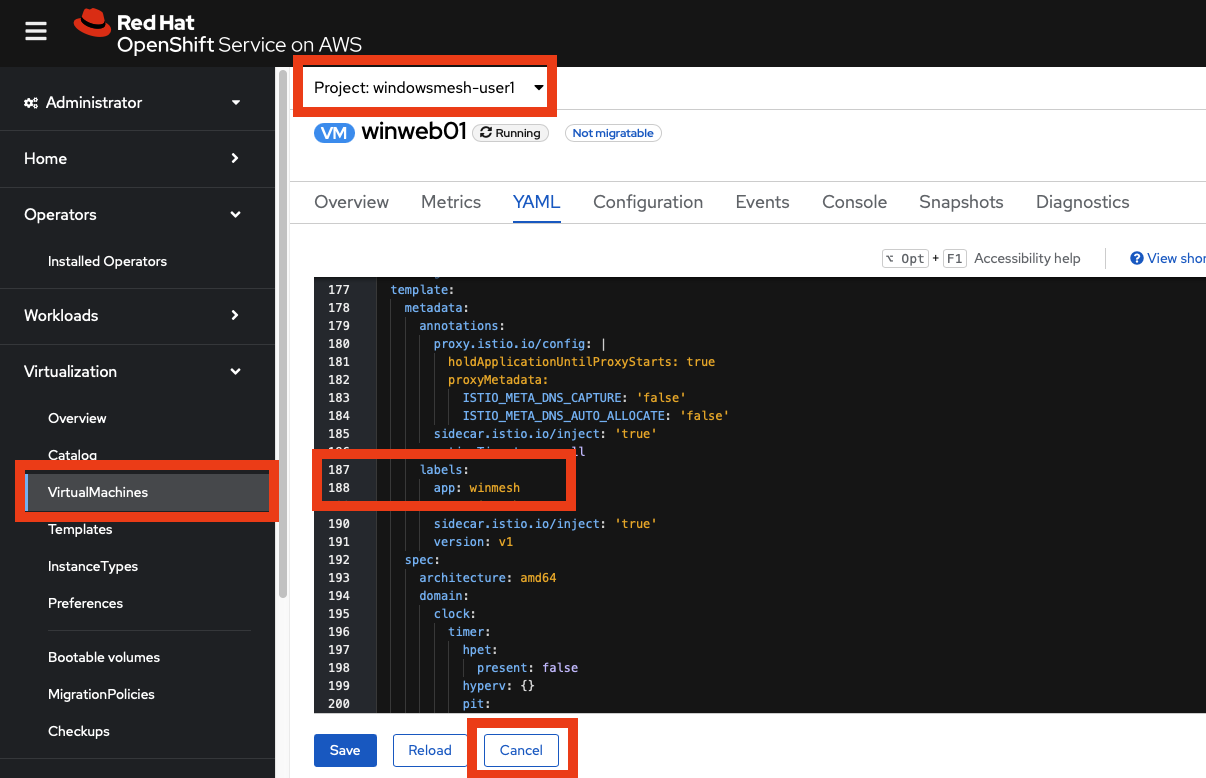
Task: Click the Reload button
Action: (x=430, y=750)
